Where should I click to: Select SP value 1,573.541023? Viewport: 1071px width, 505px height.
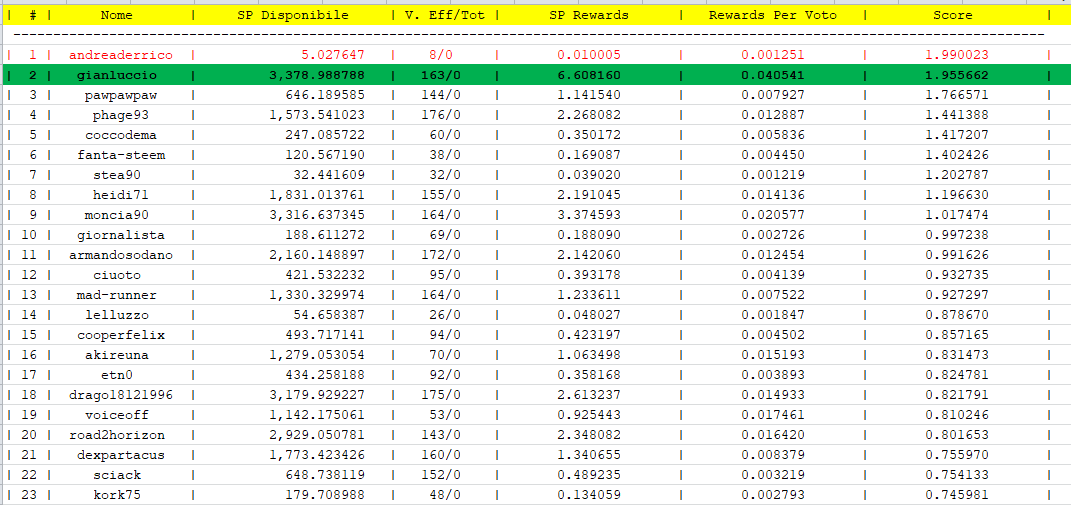click(317, 115)
